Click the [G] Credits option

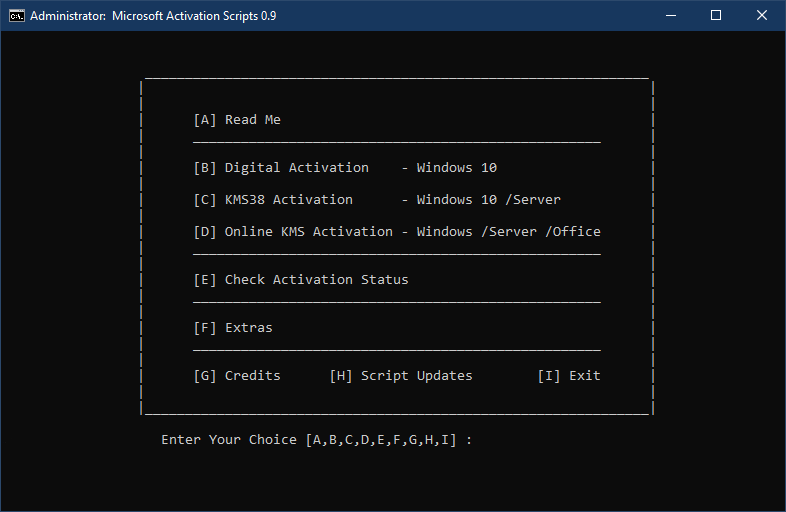click(x=237, y=376)
